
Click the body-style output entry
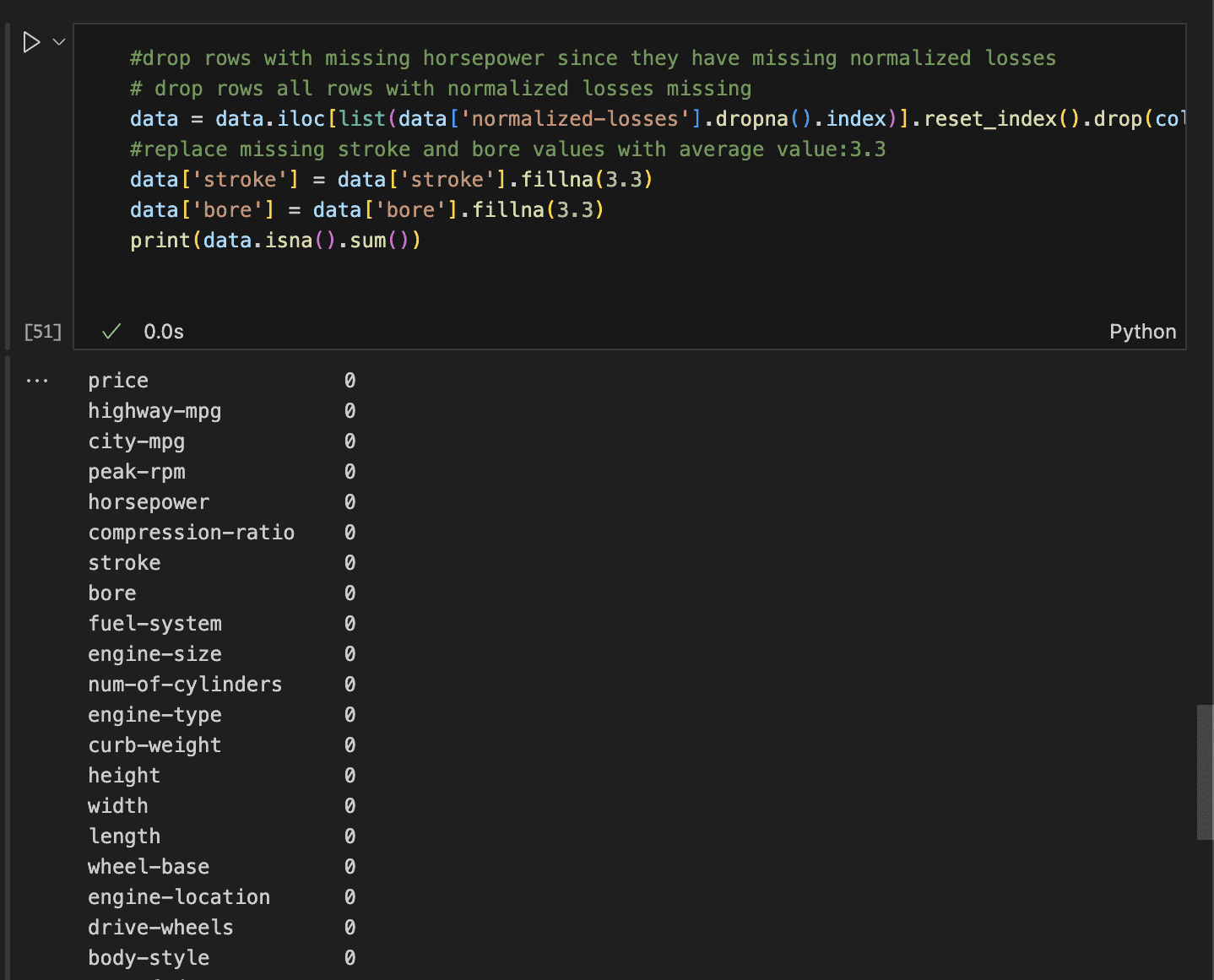[x=149, y=957]
